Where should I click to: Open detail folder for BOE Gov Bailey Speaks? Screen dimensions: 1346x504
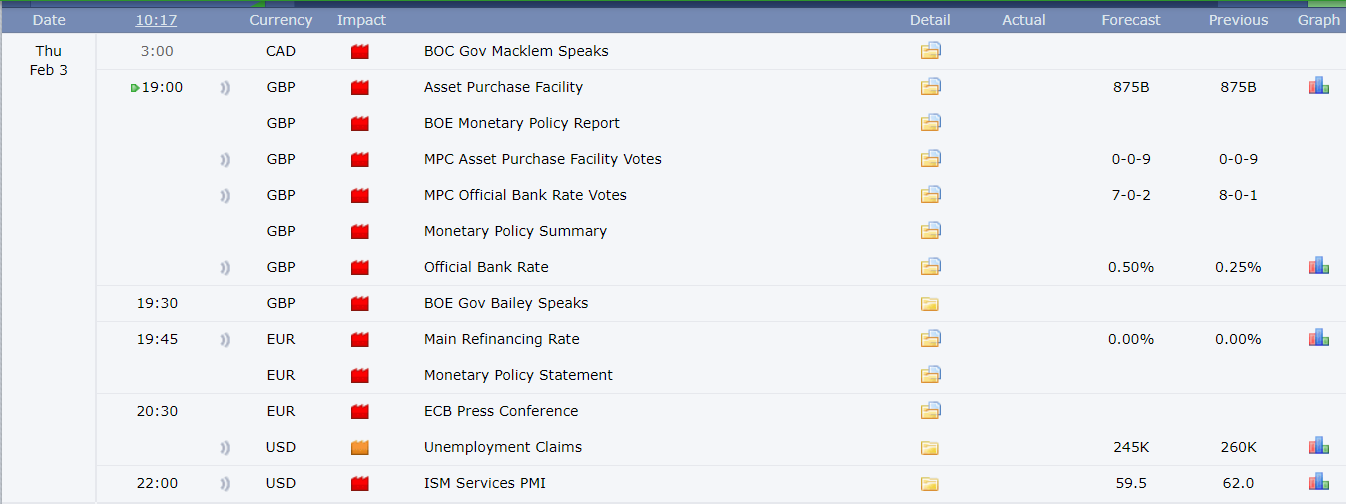coord(930,303)
